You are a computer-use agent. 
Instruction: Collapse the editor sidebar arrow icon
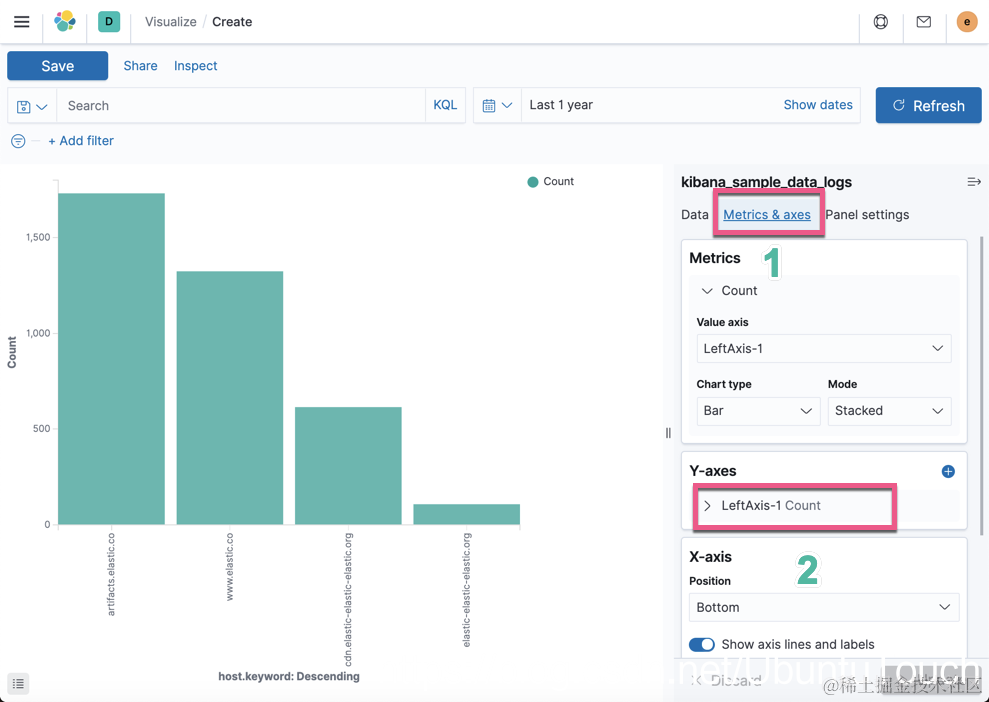(974, 182)
